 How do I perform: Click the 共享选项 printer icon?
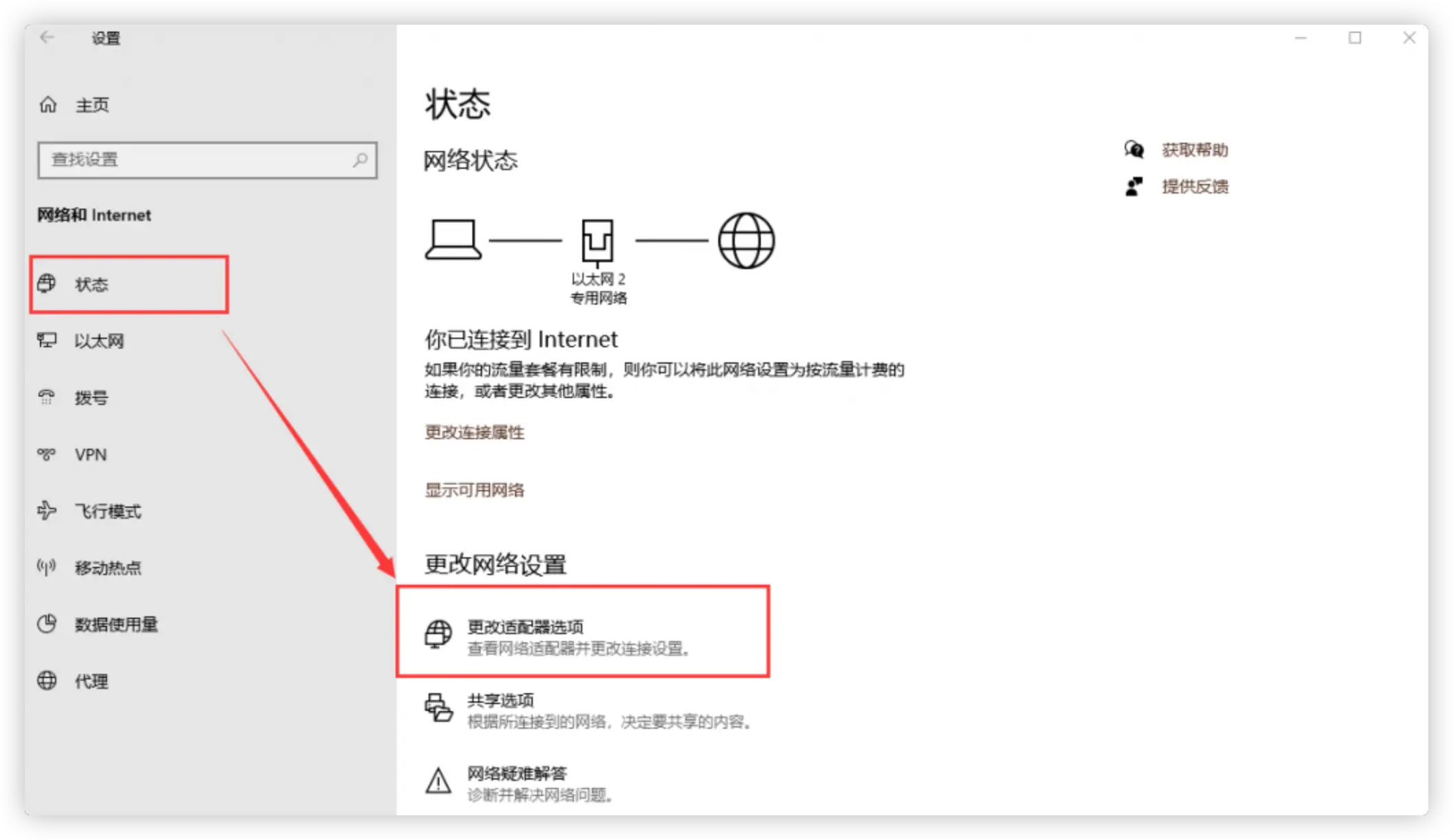[x=438, y=708]
